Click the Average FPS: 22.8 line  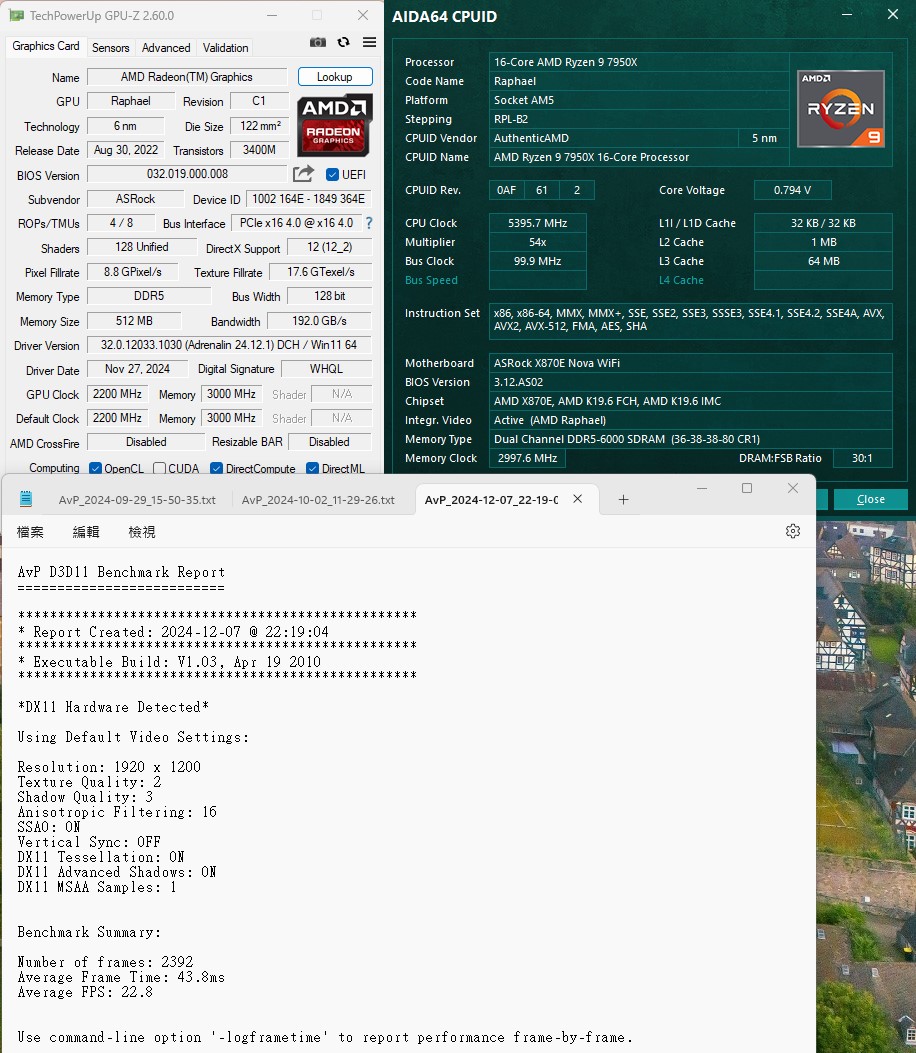(85, 992)
